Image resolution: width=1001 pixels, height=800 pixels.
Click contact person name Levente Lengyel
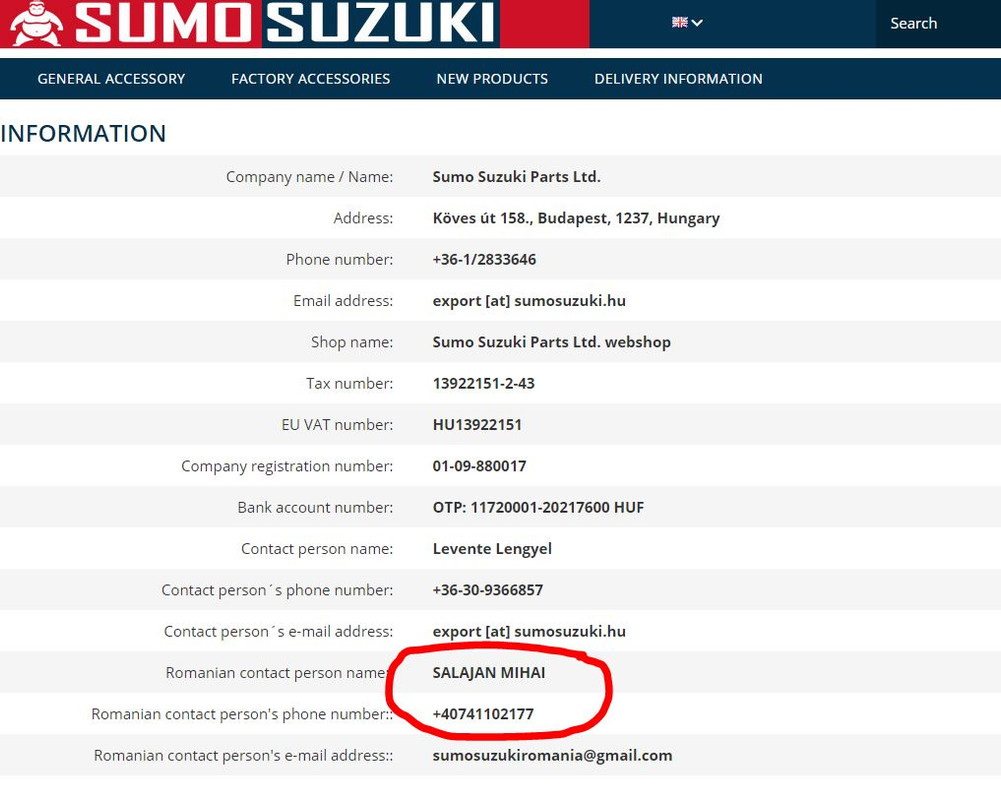[x=492, y=549]
